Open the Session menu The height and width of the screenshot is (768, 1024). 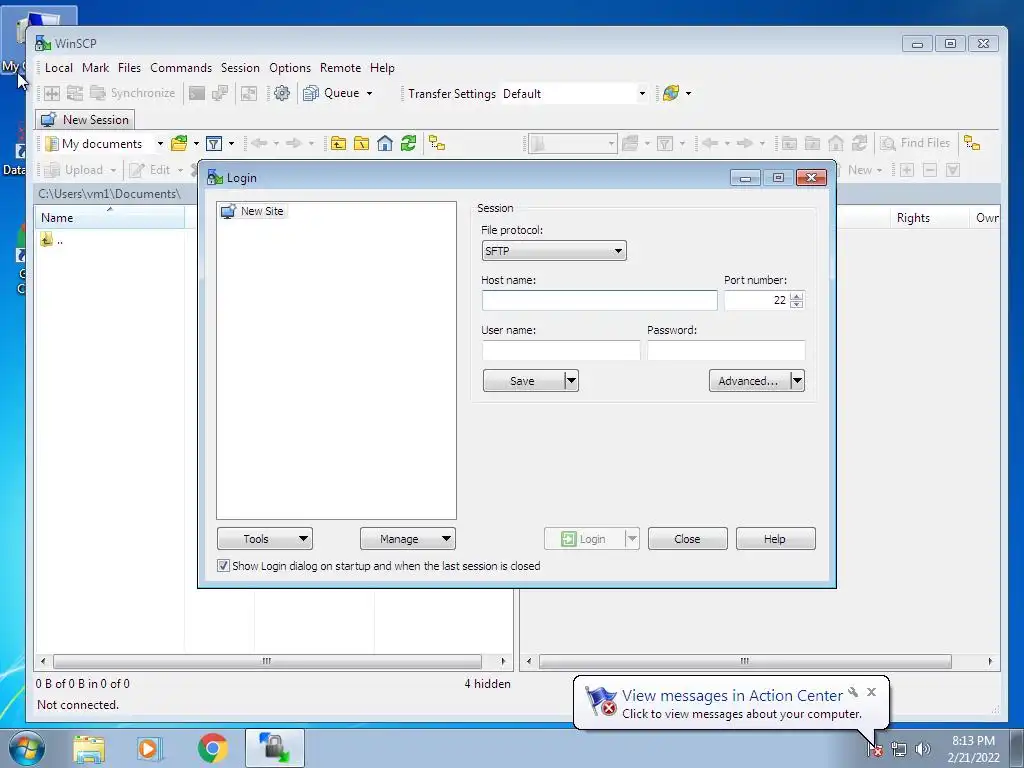tap(240, 68)
